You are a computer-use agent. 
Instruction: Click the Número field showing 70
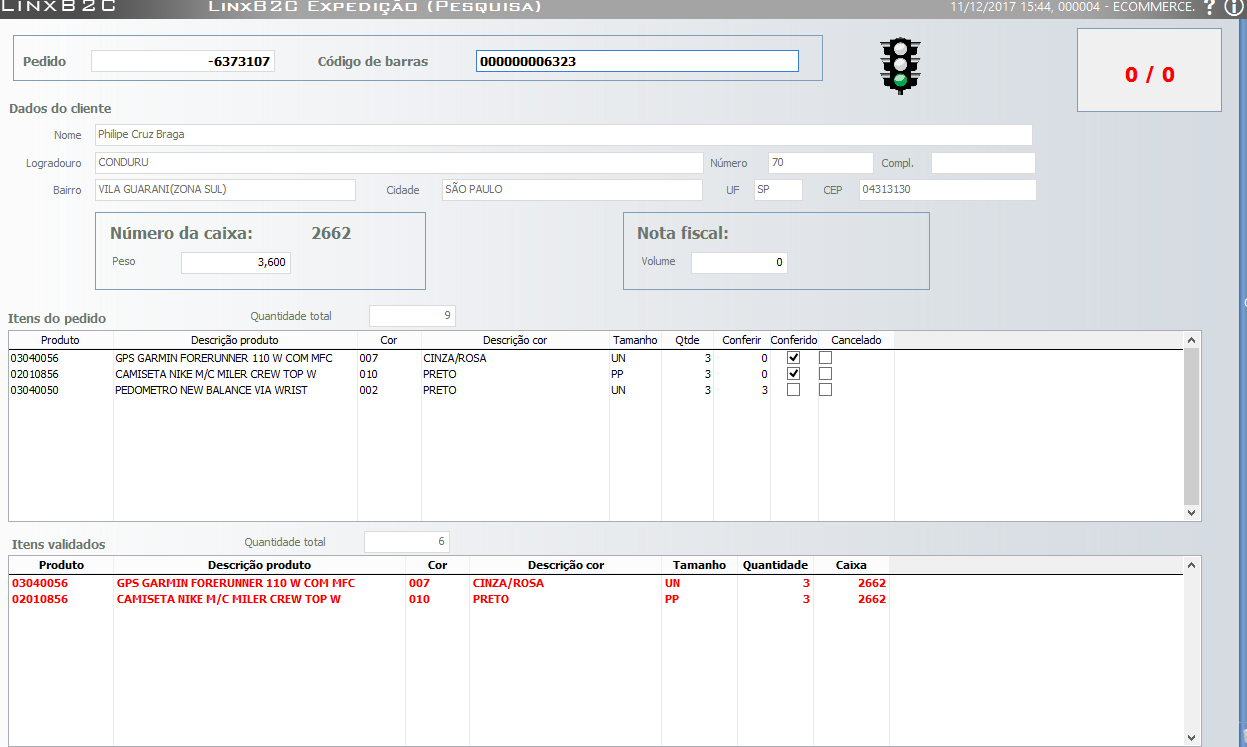pos(820,163)
